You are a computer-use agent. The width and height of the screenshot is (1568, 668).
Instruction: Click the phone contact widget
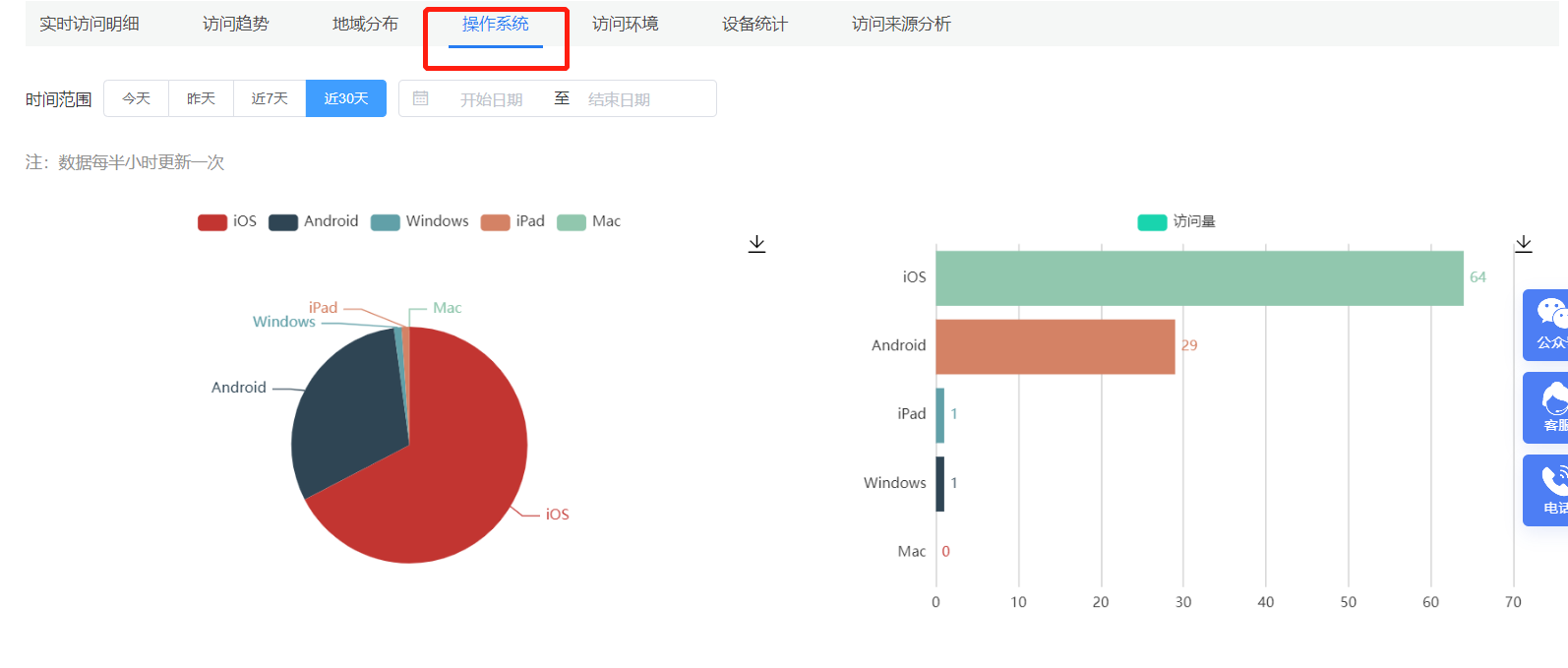point(1547,490)
